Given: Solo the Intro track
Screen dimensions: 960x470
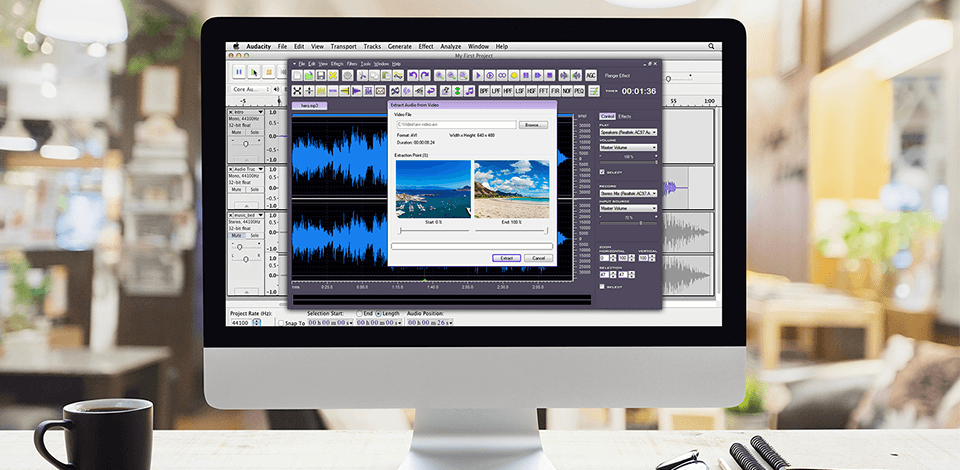Looking at the screenshot, I should 255,132.
